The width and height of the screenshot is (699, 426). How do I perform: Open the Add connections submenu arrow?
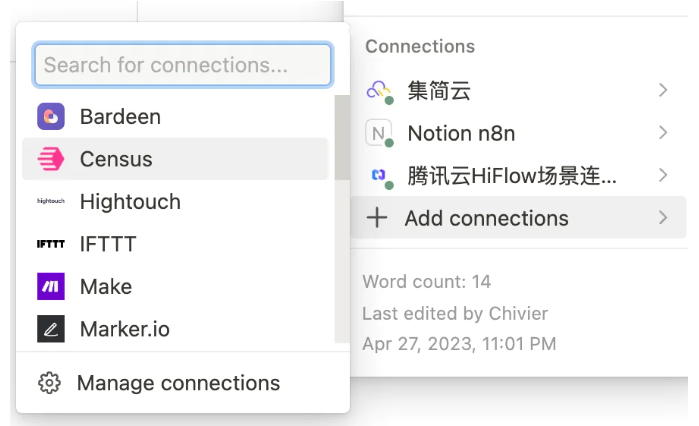click(x=663, y=218)
